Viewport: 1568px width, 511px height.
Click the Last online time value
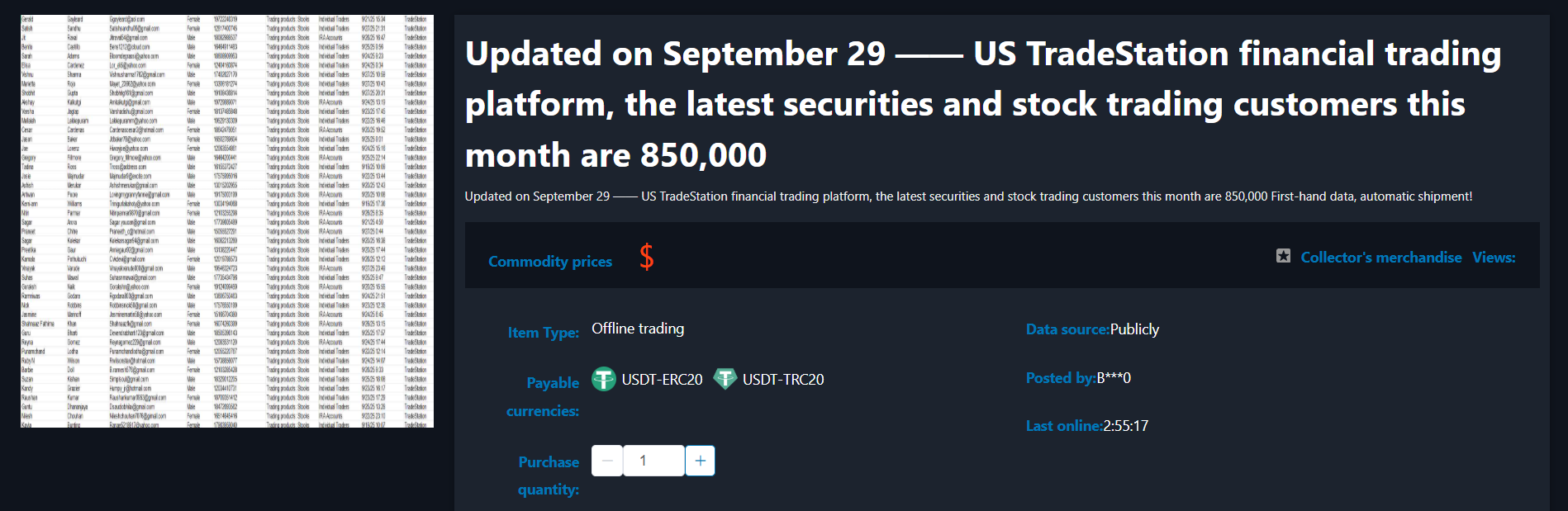(x=1125, y=426)
